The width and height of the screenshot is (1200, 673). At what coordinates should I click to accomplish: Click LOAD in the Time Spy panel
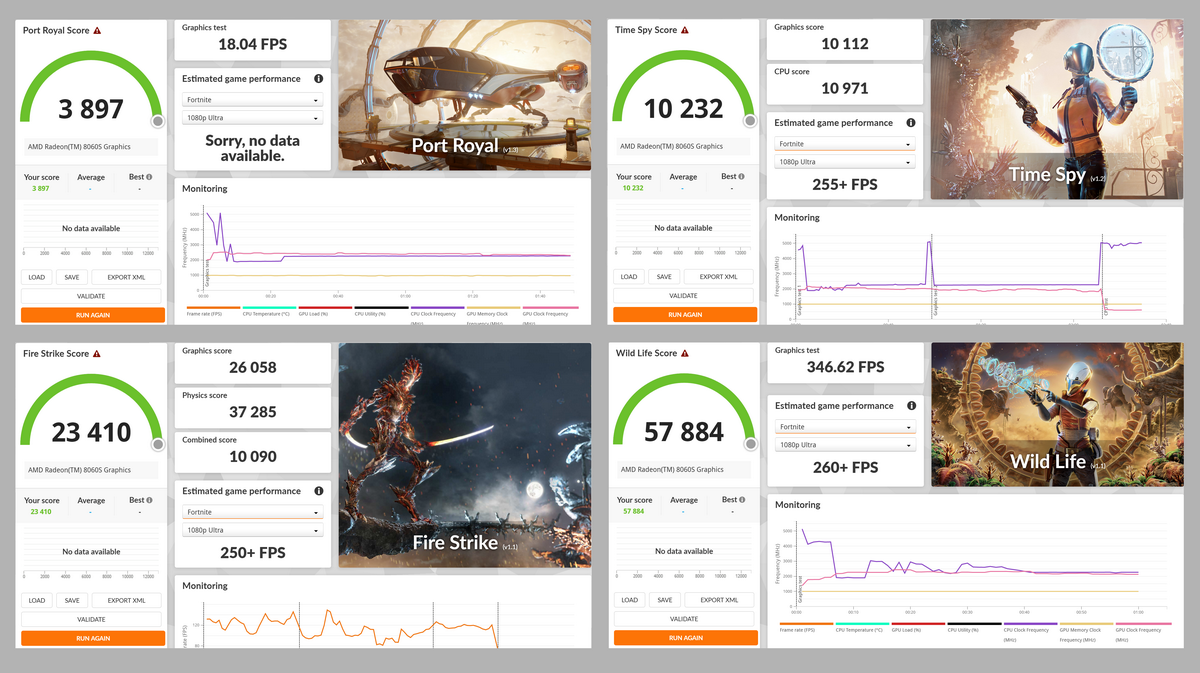(628, 277)
